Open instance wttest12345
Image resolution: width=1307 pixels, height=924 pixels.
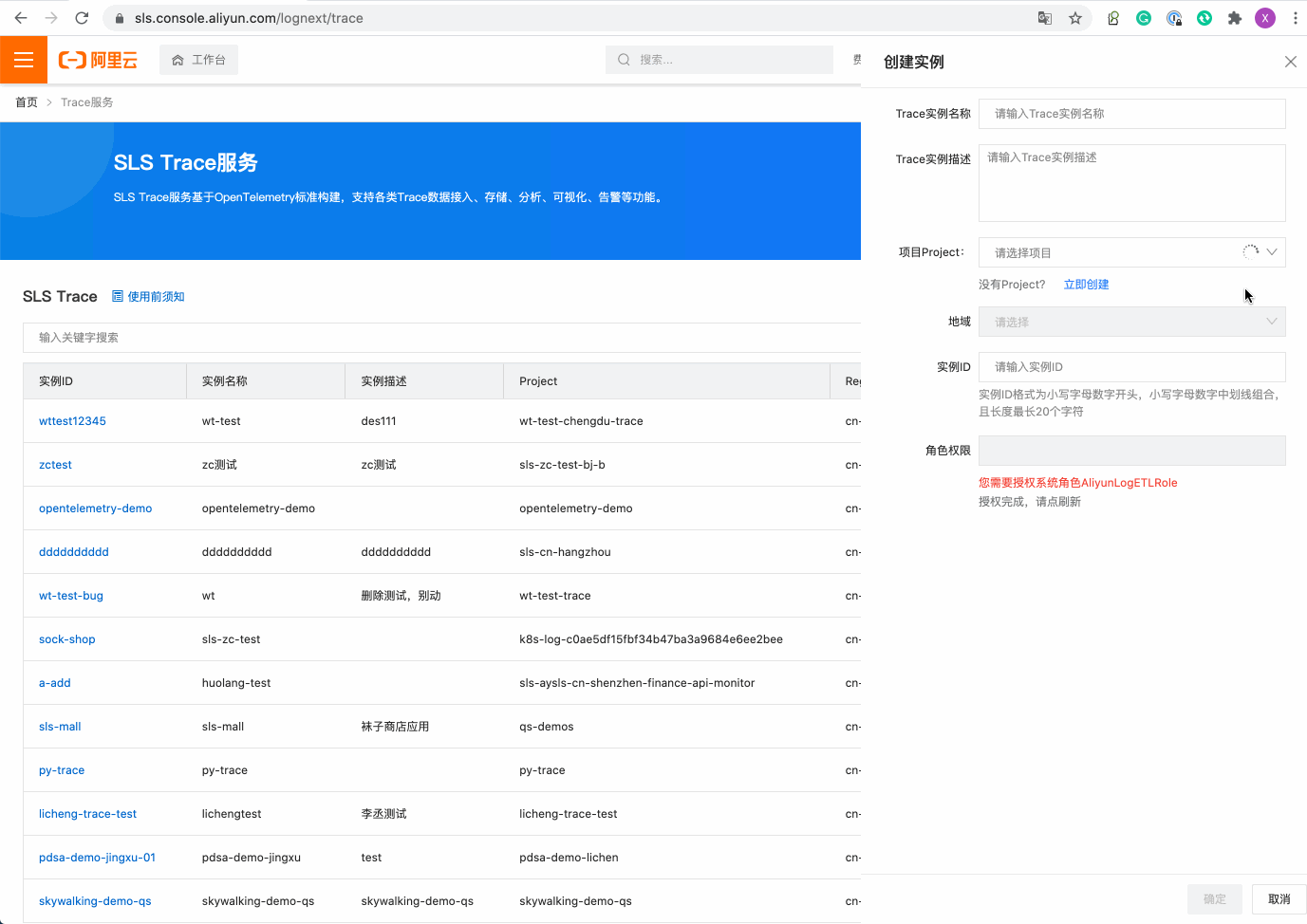pos(72,421)
